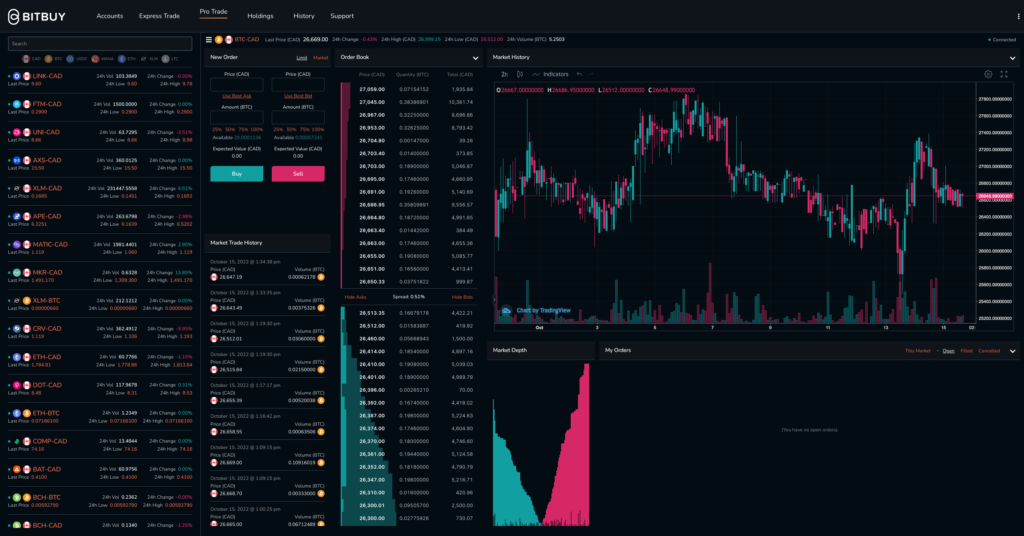Click the Bitcoin icon in the header
Image resolution: width=1024 pixels, height=536 pixels.
click(219, 40)
